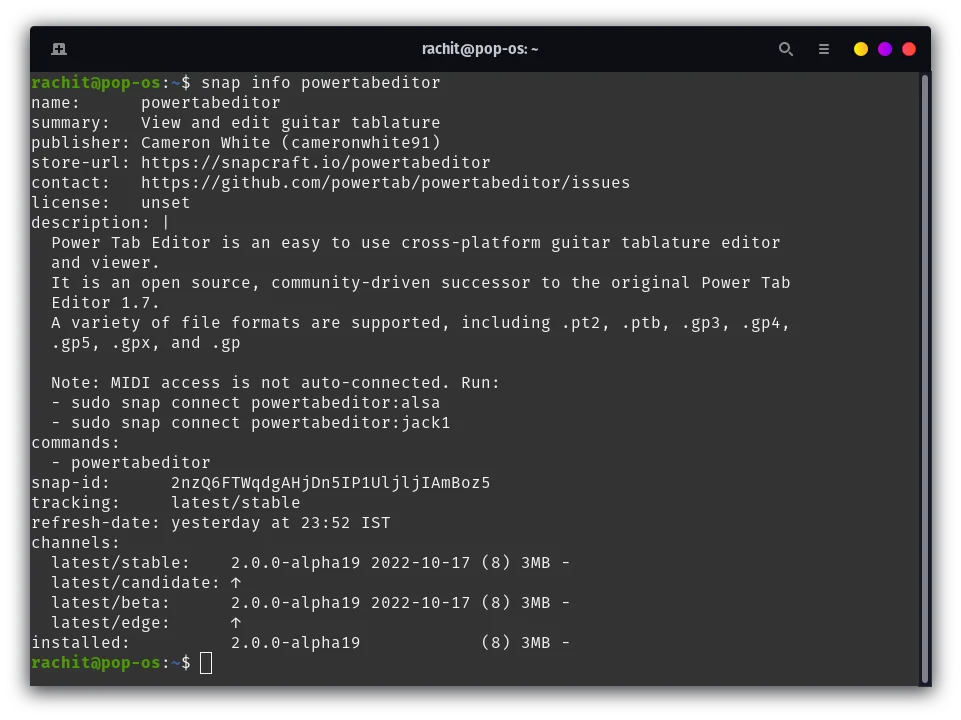The width and height of the screenshot is (961, 720).
Task: Open the terminal search magnifier icon
Action: 786,48
